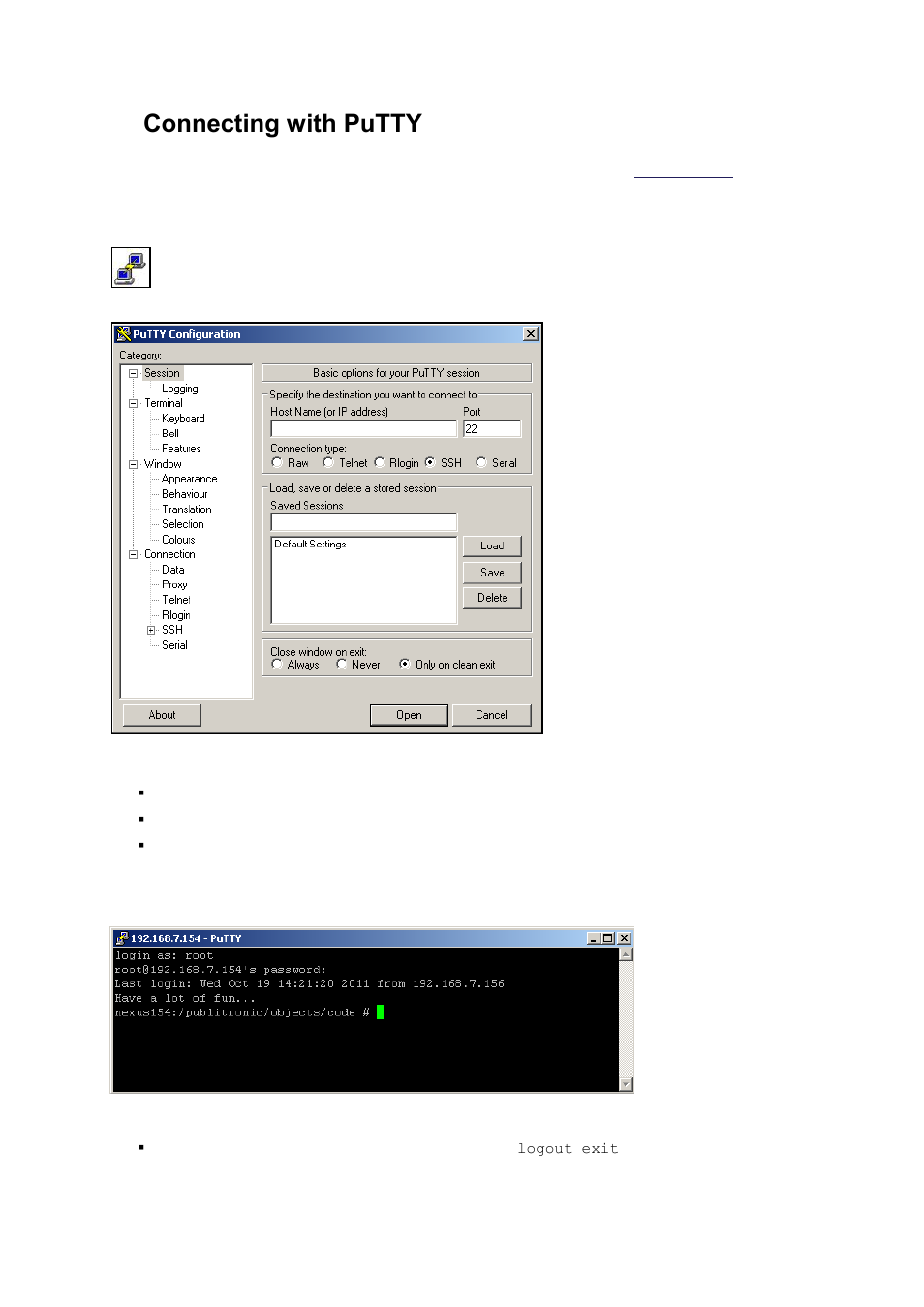Collapse the Window tree node

(134, 464)
